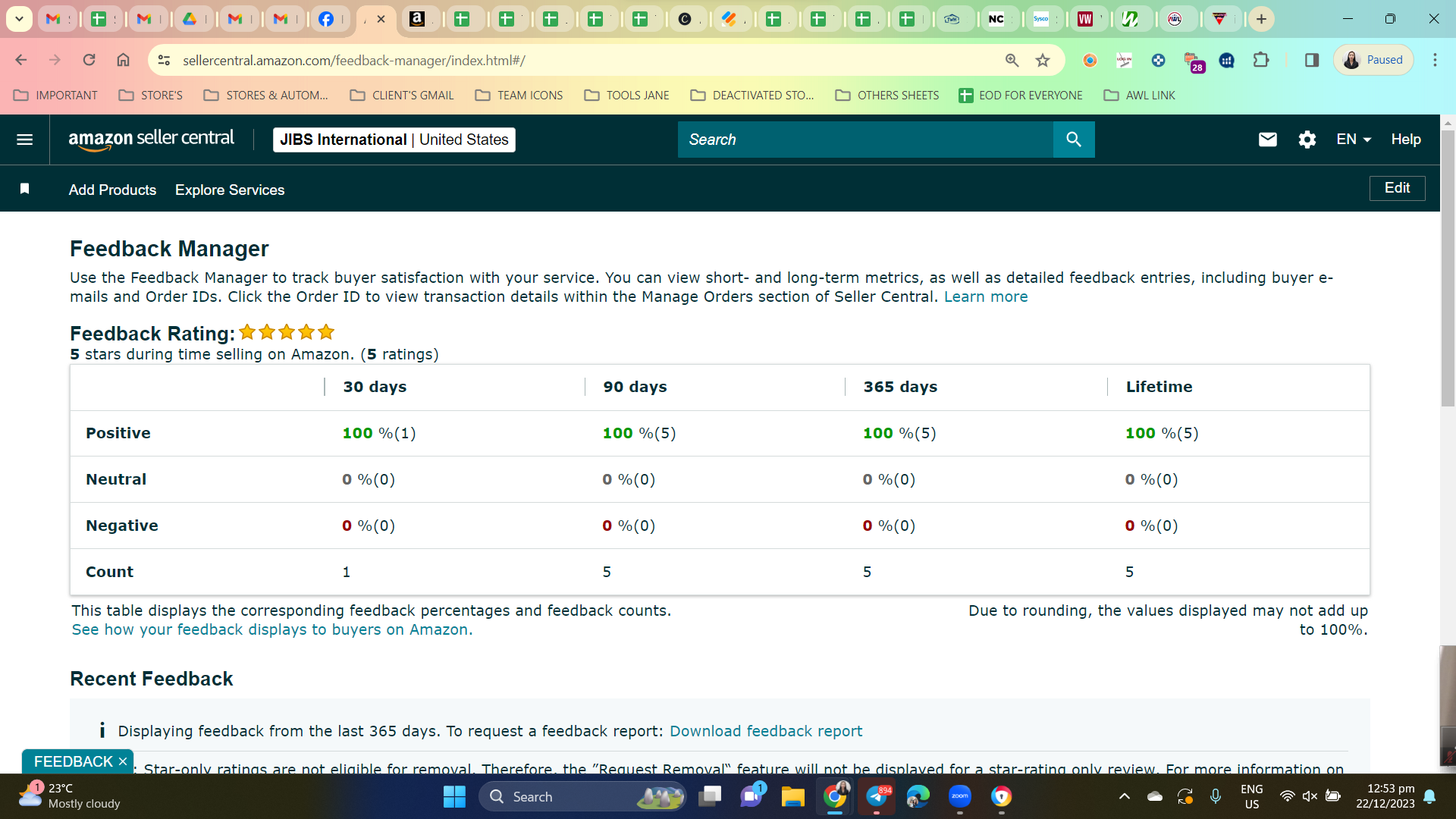The image size is (1456, 819).
Task: Expand the tab search dropdown
Action: click(x=19, y=19)
